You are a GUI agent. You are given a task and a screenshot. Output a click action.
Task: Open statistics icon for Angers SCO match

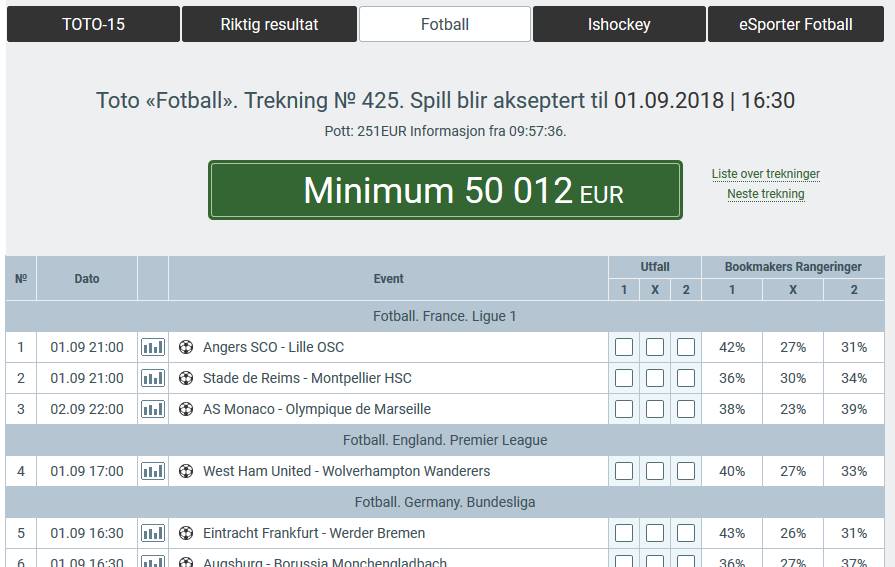[153, 347]
